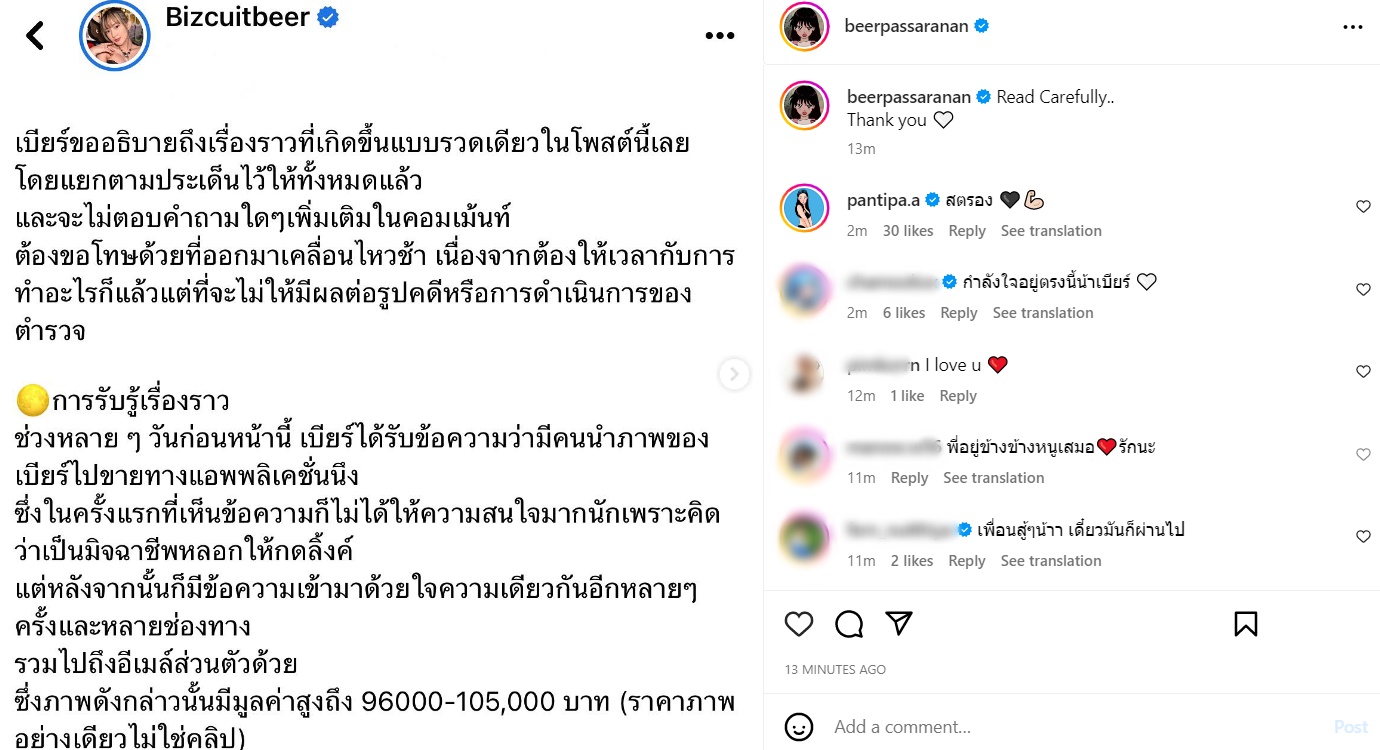1380x750 pixels.
Task: Reply to pantipa.a's comment
Action: pos(967,231)
